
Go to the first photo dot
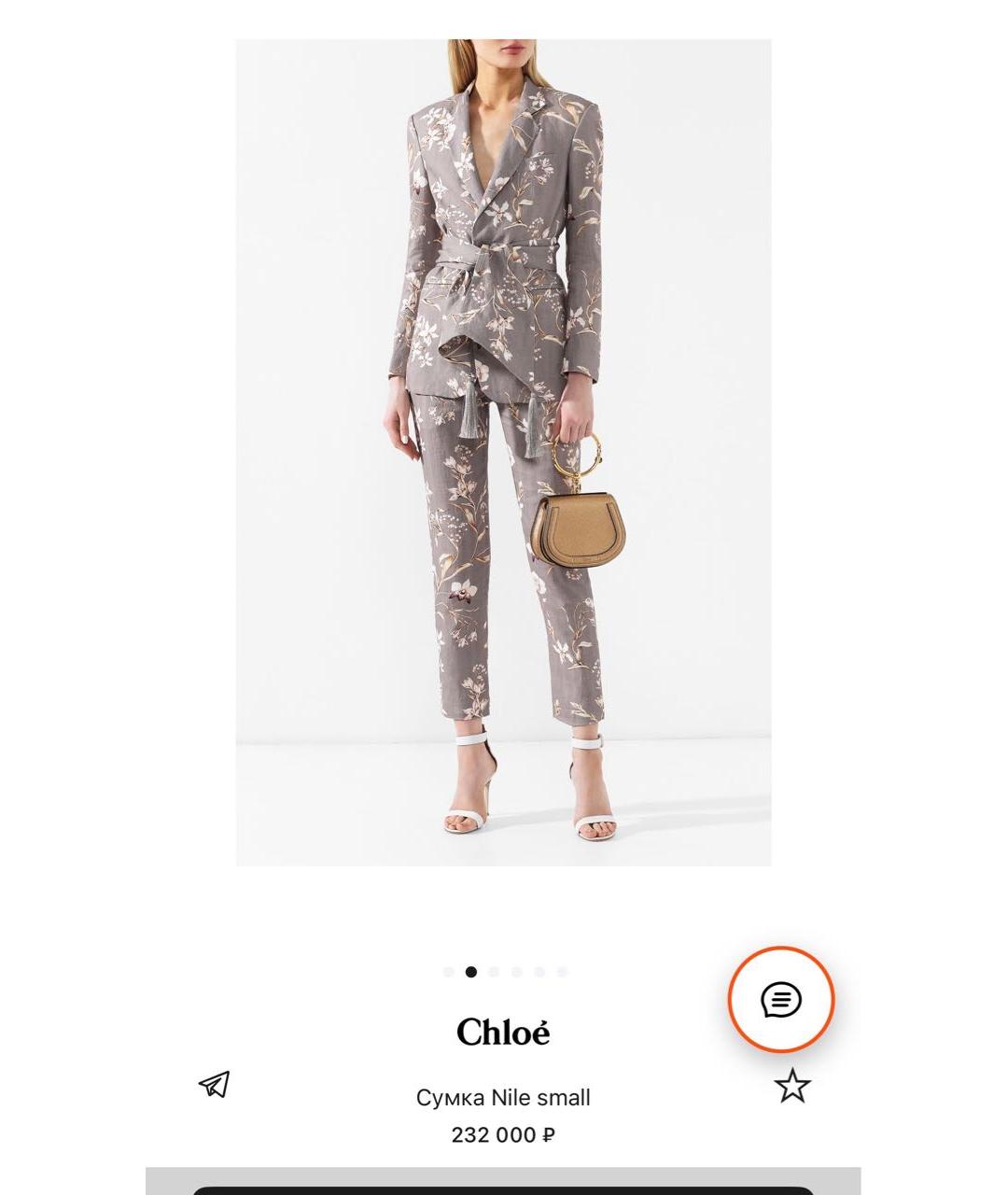pyautogui.click(x=449, y=972)
